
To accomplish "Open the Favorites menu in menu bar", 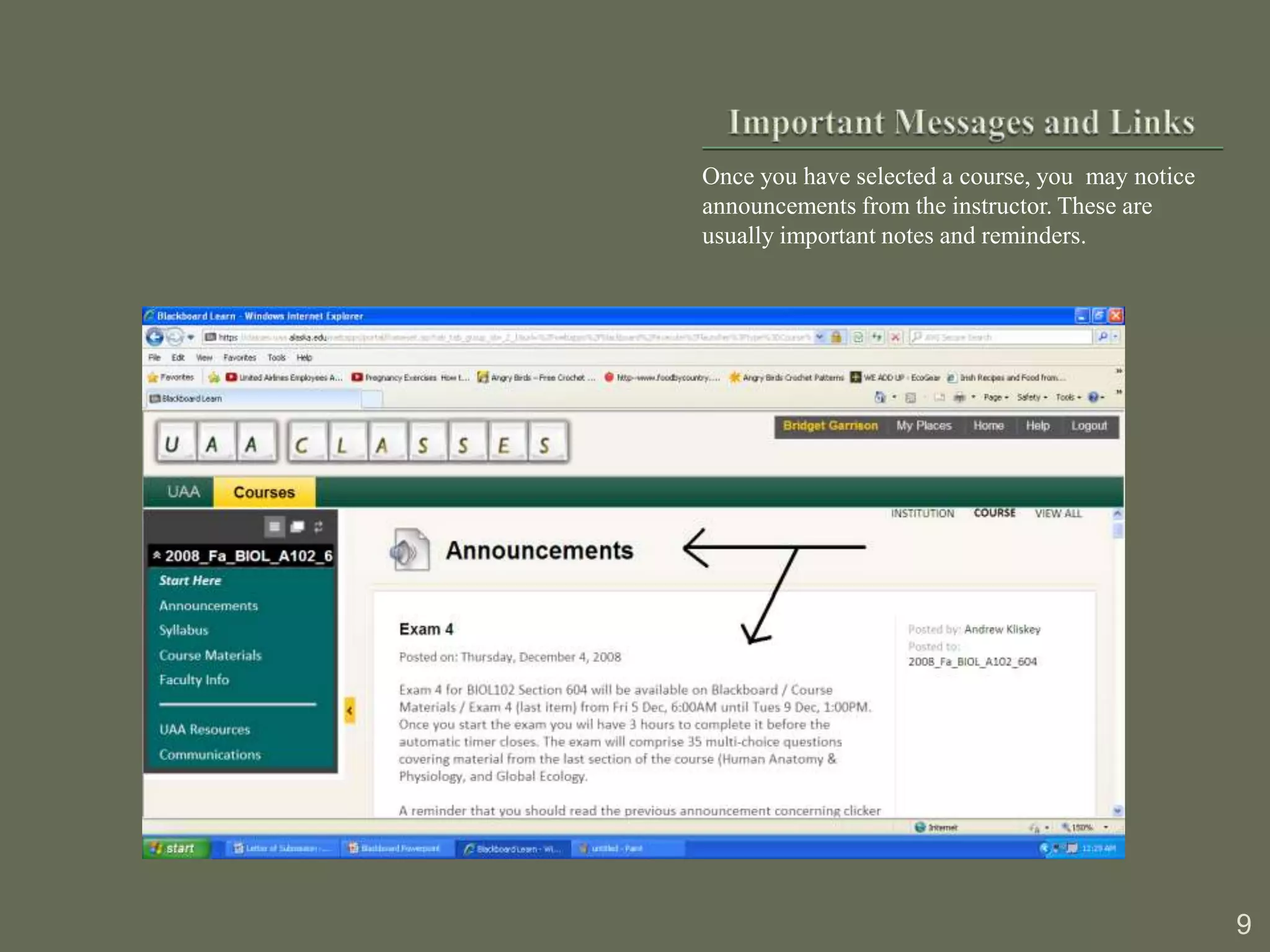I will click(x=239, y=358).
